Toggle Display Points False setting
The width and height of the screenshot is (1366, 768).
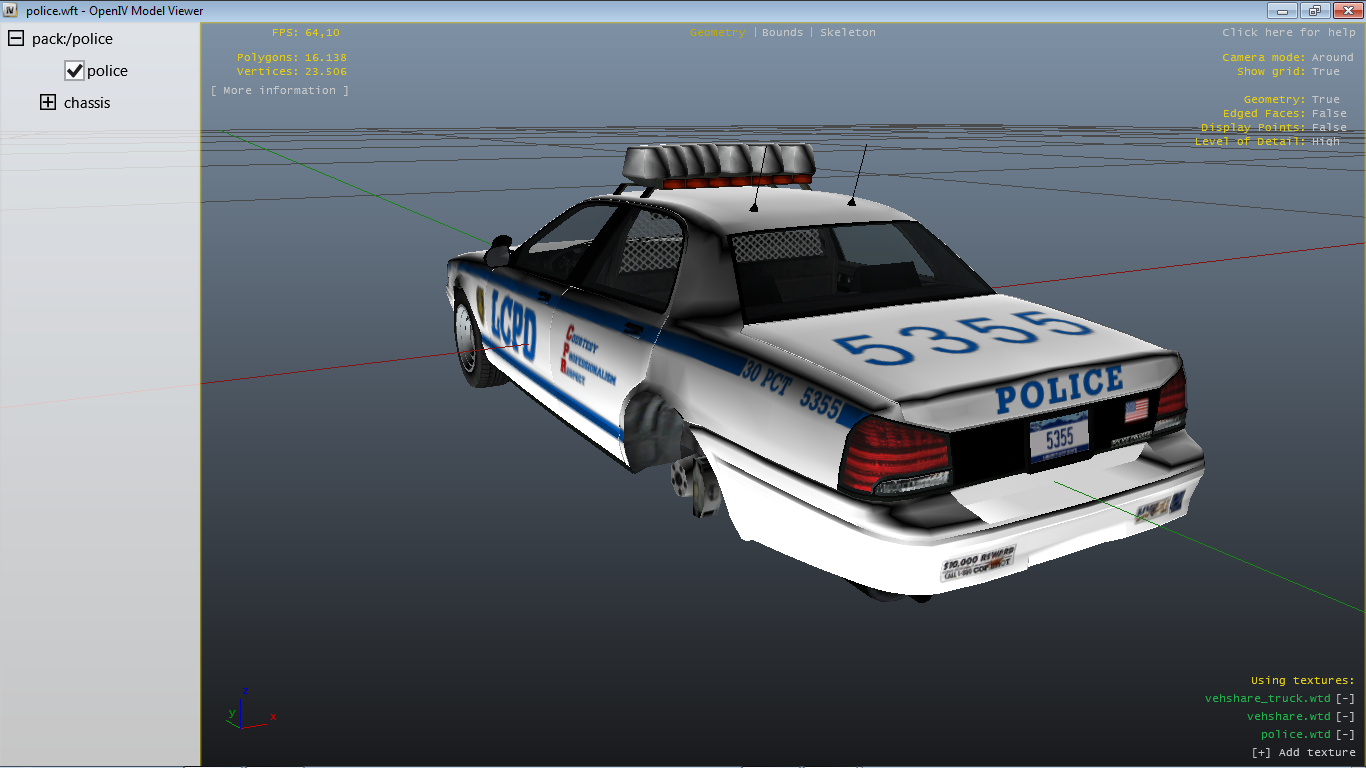coord(1329,128)
